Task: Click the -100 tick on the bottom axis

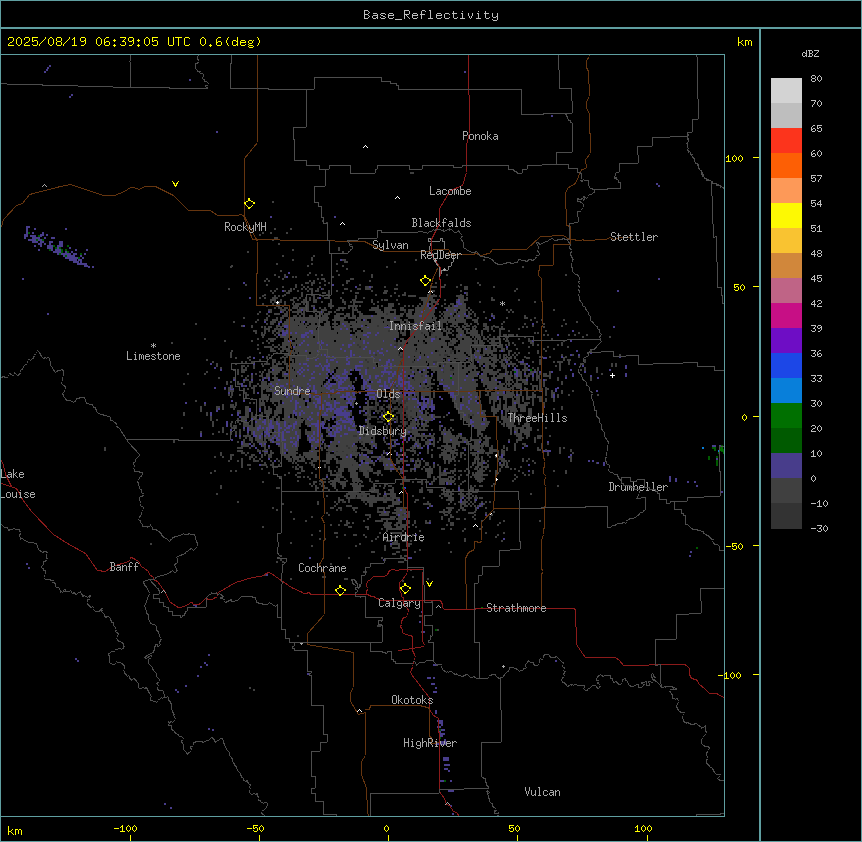Action: point(125,828)
